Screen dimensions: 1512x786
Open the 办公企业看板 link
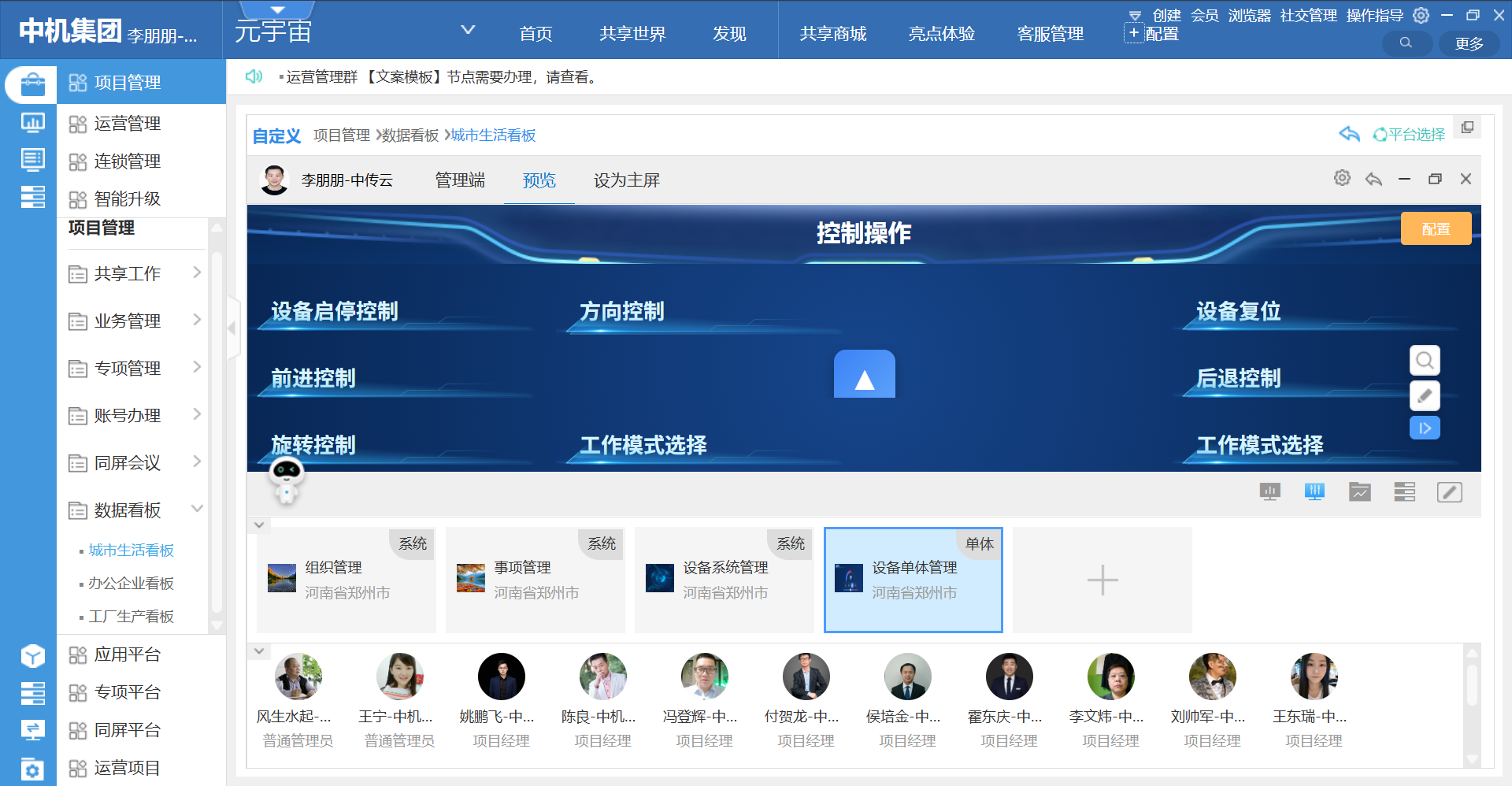131,584
